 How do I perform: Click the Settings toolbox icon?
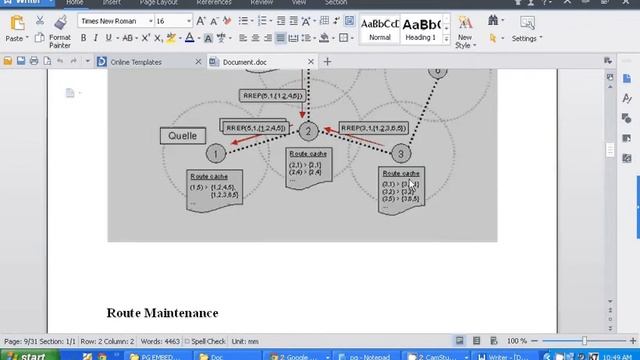coord(527,23)
